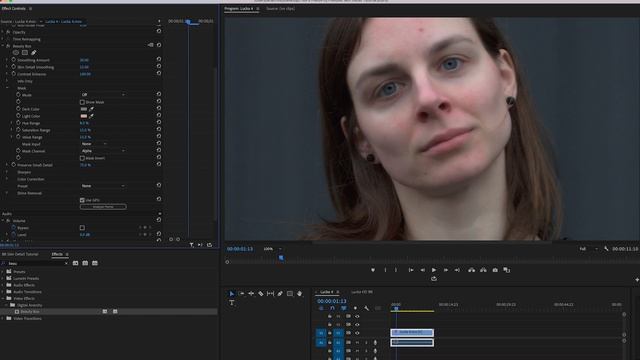Toggle the Beauty Box fx enable switch
Screen dimensions: 640x360
coord(8,46)
